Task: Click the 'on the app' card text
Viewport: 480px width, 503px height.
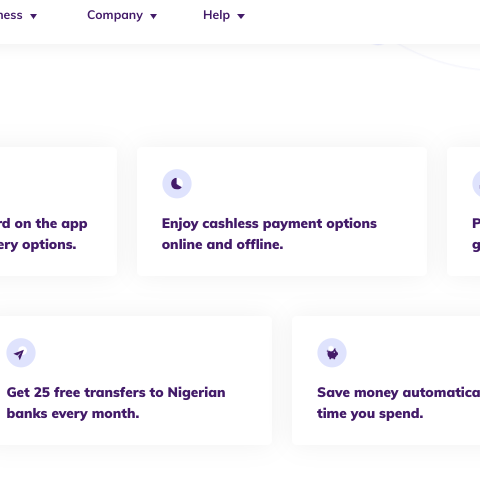Action: pyautogui.click(x=51, y=223)
